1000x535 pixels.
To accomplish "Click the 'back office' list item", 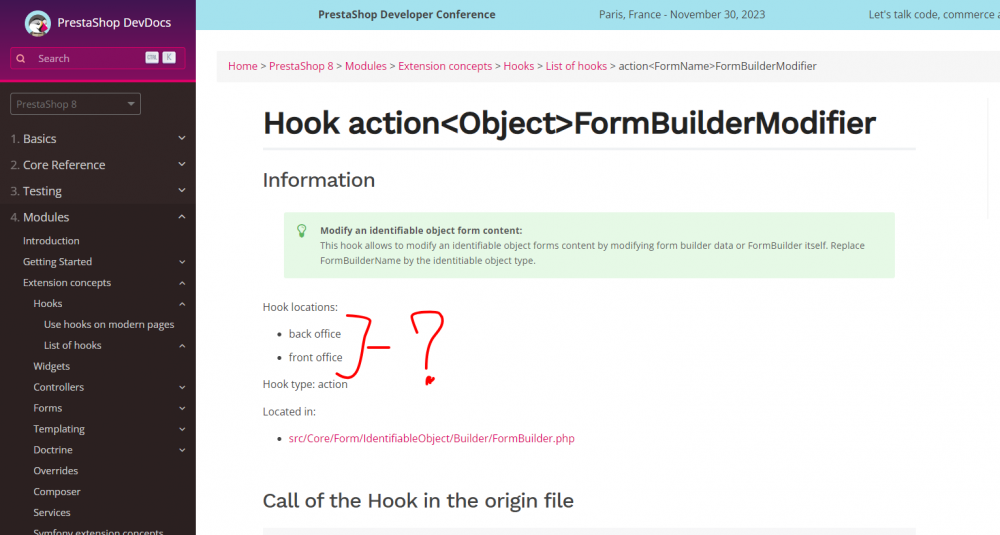I will pyautogui.click(x=315, y=333).
